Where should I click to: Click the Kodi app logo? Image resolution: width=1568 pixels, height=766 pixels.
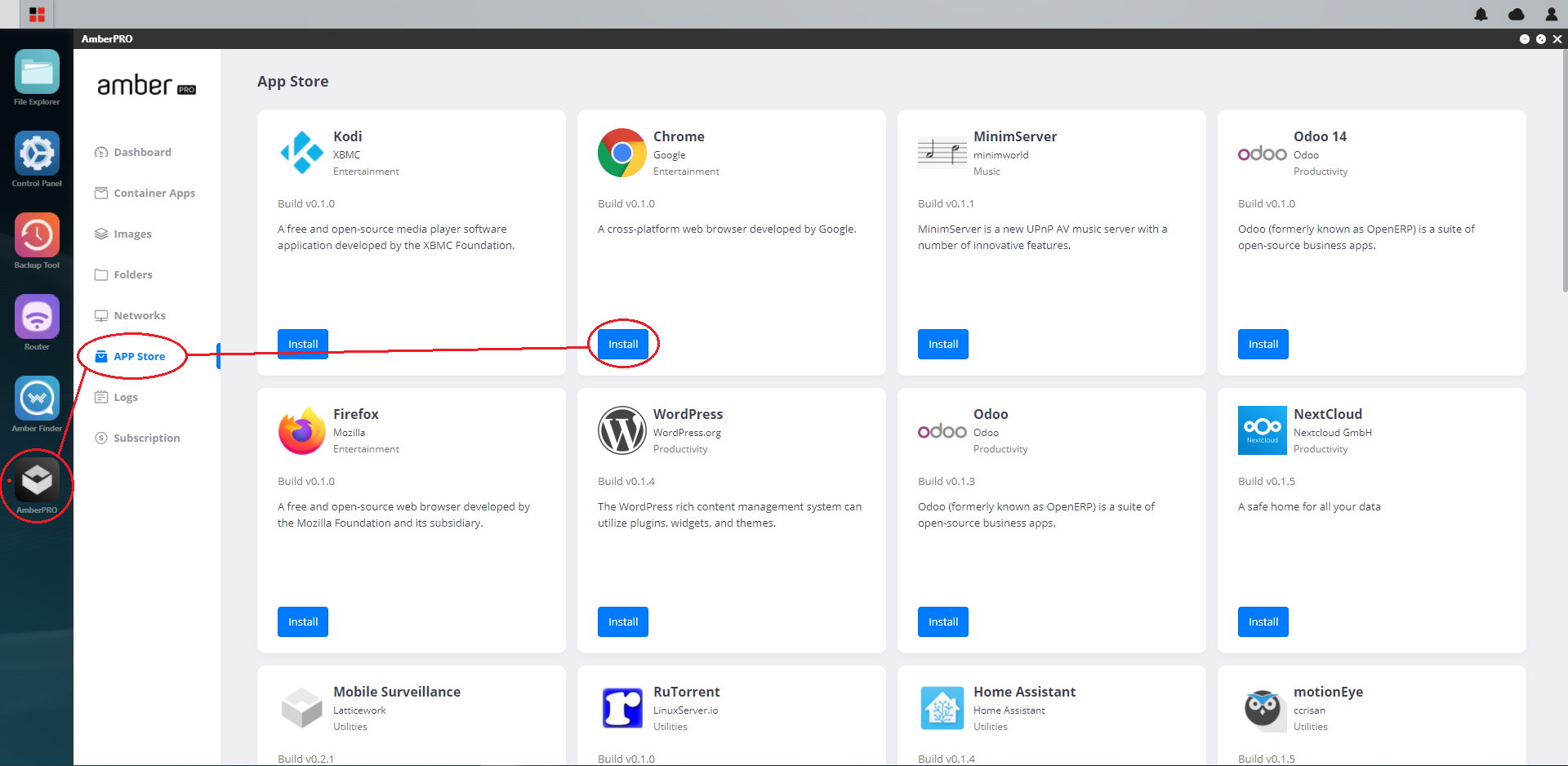301,153
